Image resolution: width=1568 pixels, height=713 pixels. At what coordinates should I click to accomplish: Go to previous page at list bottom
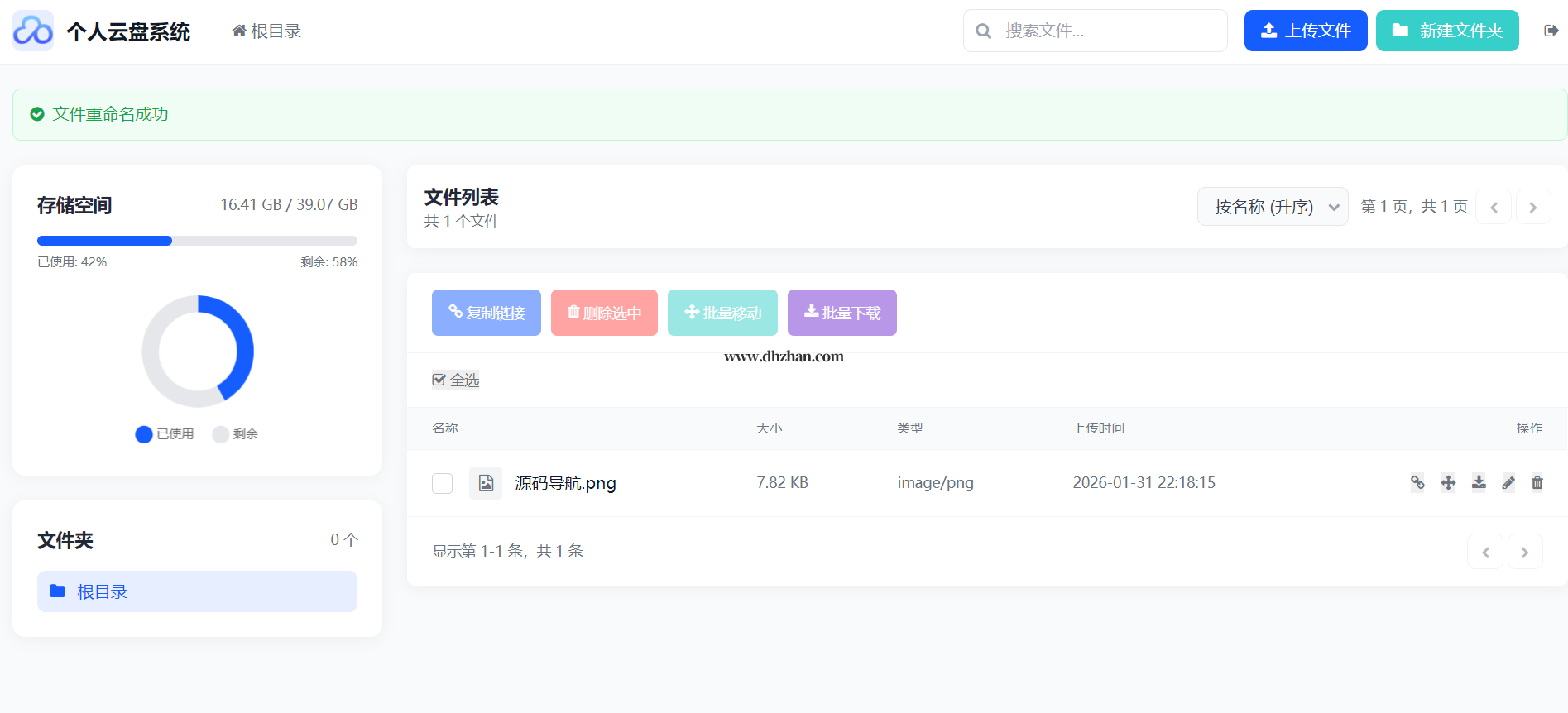coord(1485,552)
